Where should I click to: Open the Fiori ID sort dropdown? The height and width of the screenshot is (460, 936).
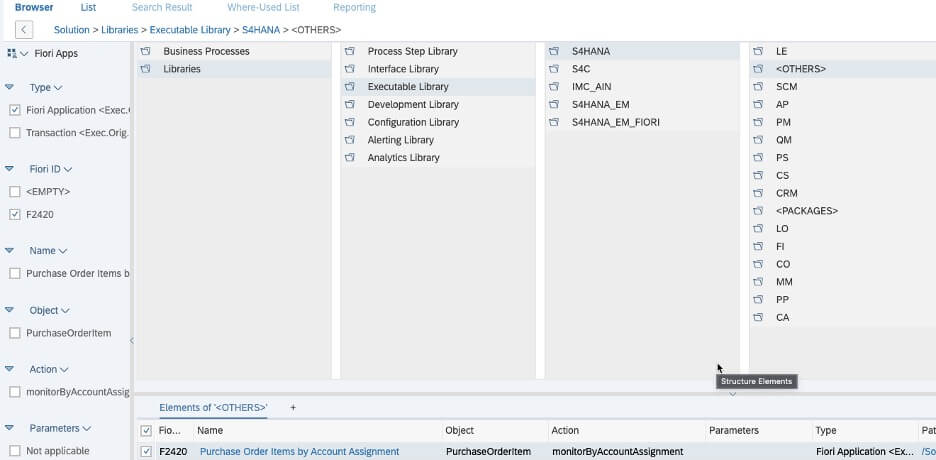pos(67,169)
